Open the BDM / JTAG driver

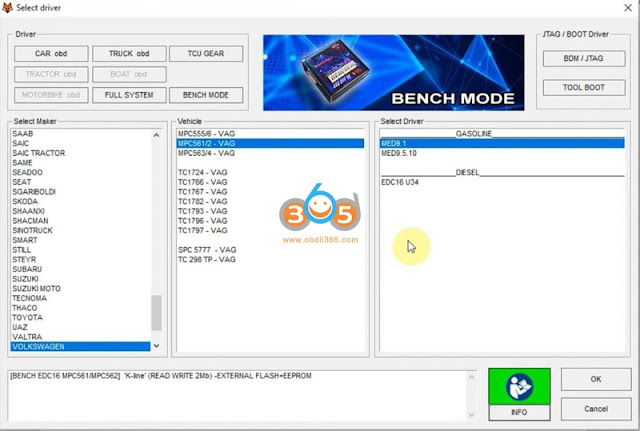(584, 58)
